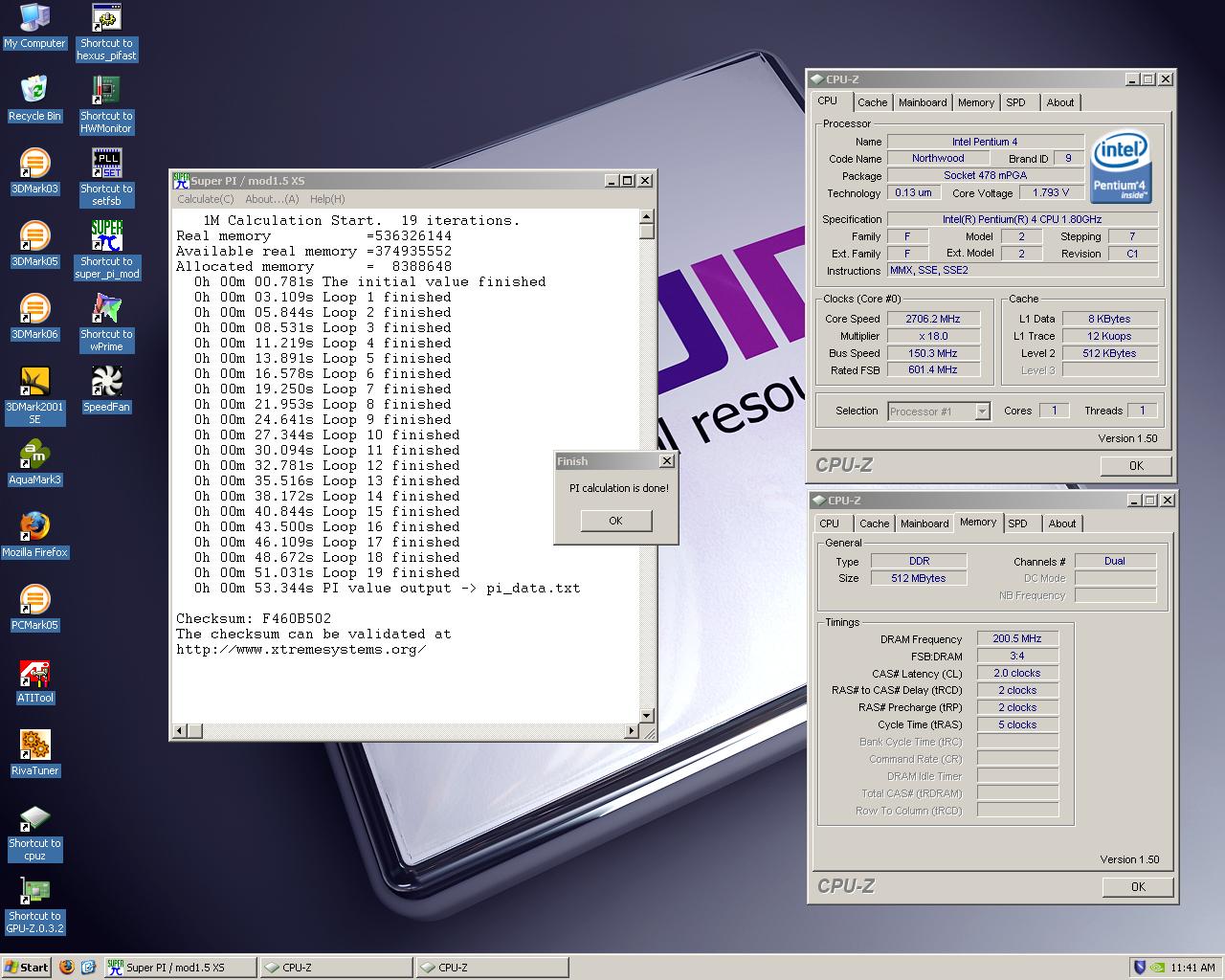Click NVIDIA tray icon
Screen dimensions: 1225x980
[x=1158, y=968]
